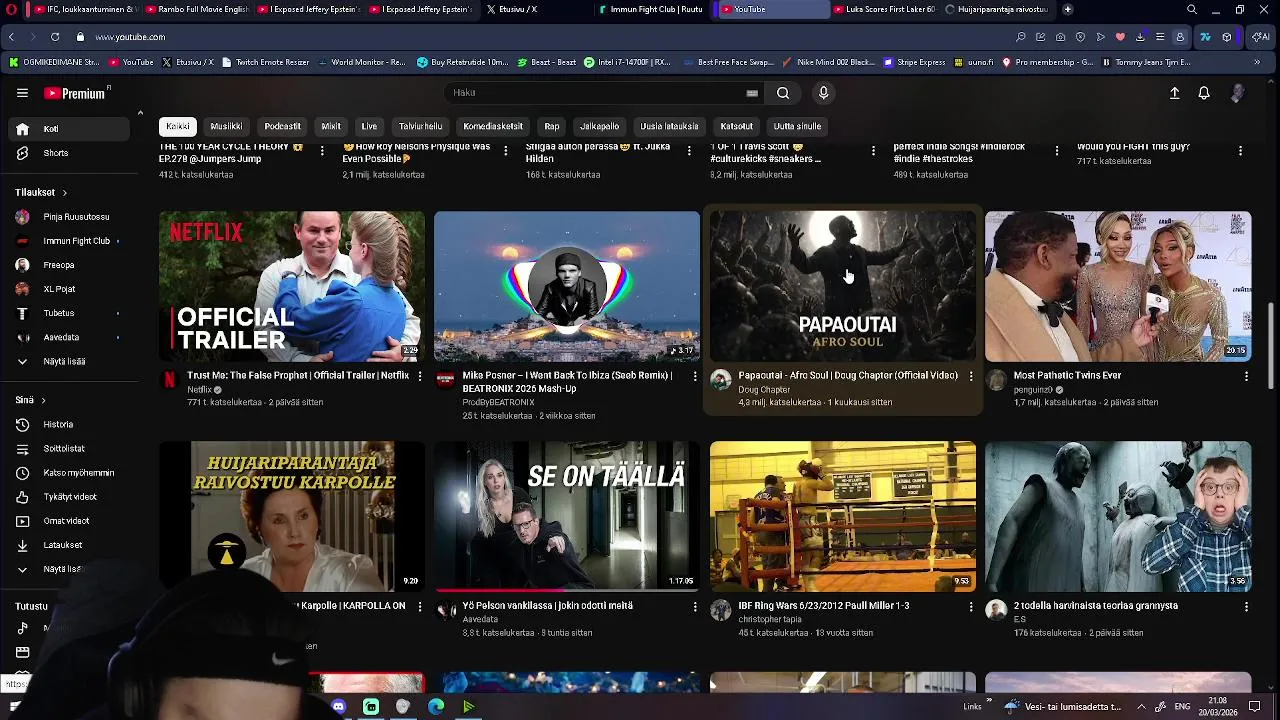The image size is (1280, 720).
Task: Select the Musiikki filter chip
Action: coord(226,127)
